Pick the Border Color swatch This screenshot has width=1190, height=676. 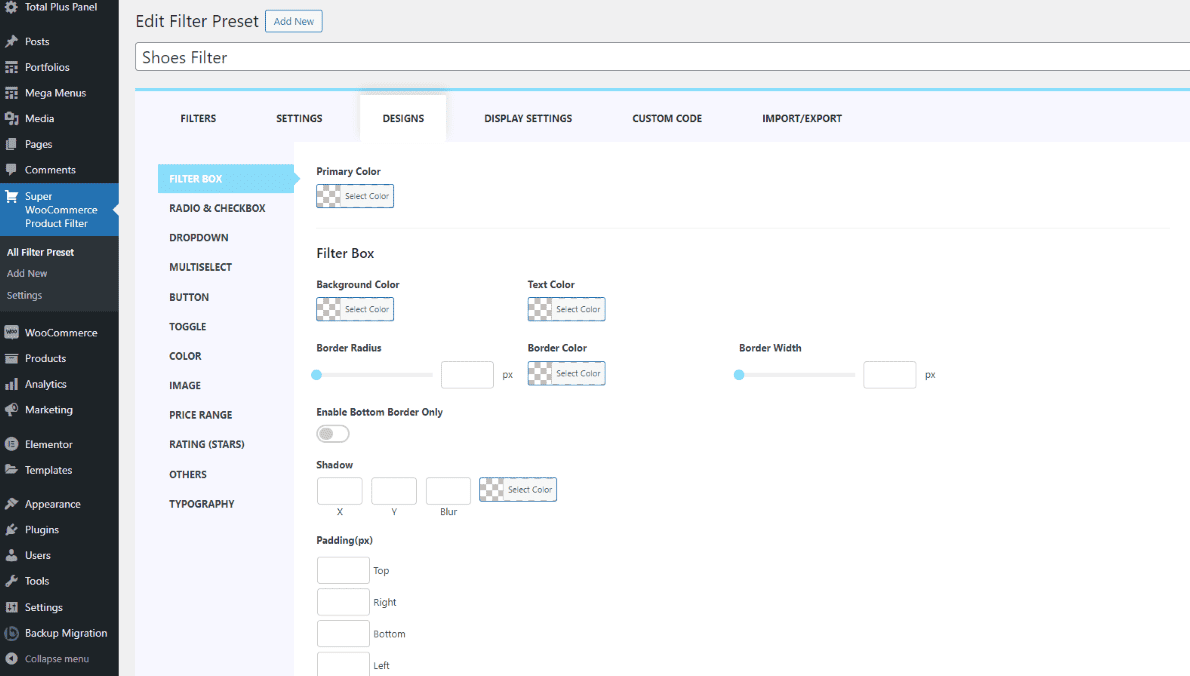pyautogui.click(x=566, y=373)
